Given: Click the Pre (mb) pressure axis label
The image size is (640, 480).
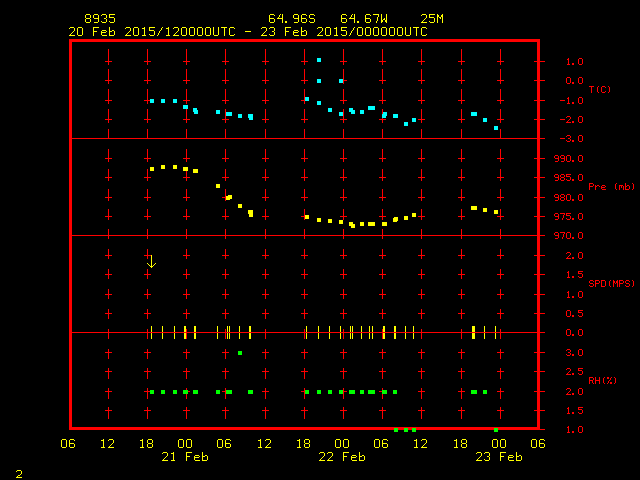Looking at the screenshot, I should coord(611,187).
